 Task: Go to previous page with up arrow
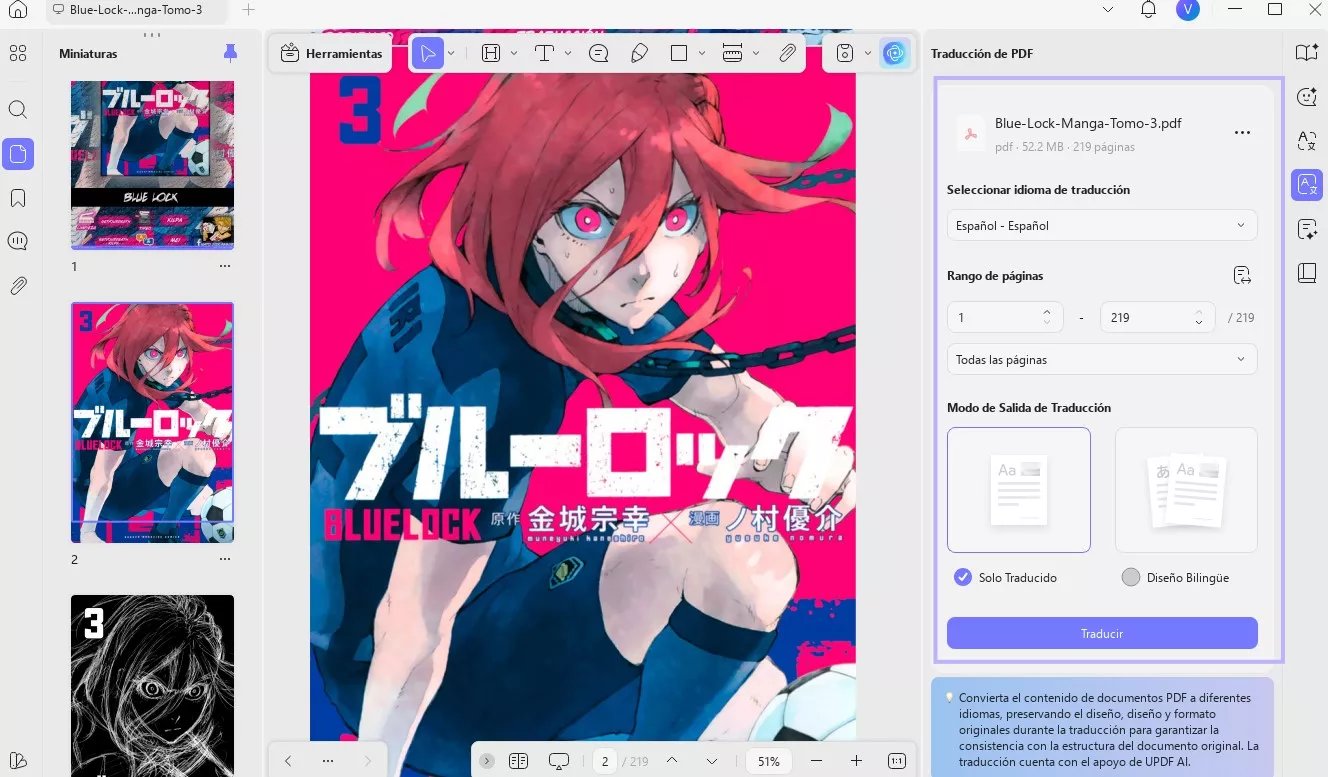coord(672,761)
